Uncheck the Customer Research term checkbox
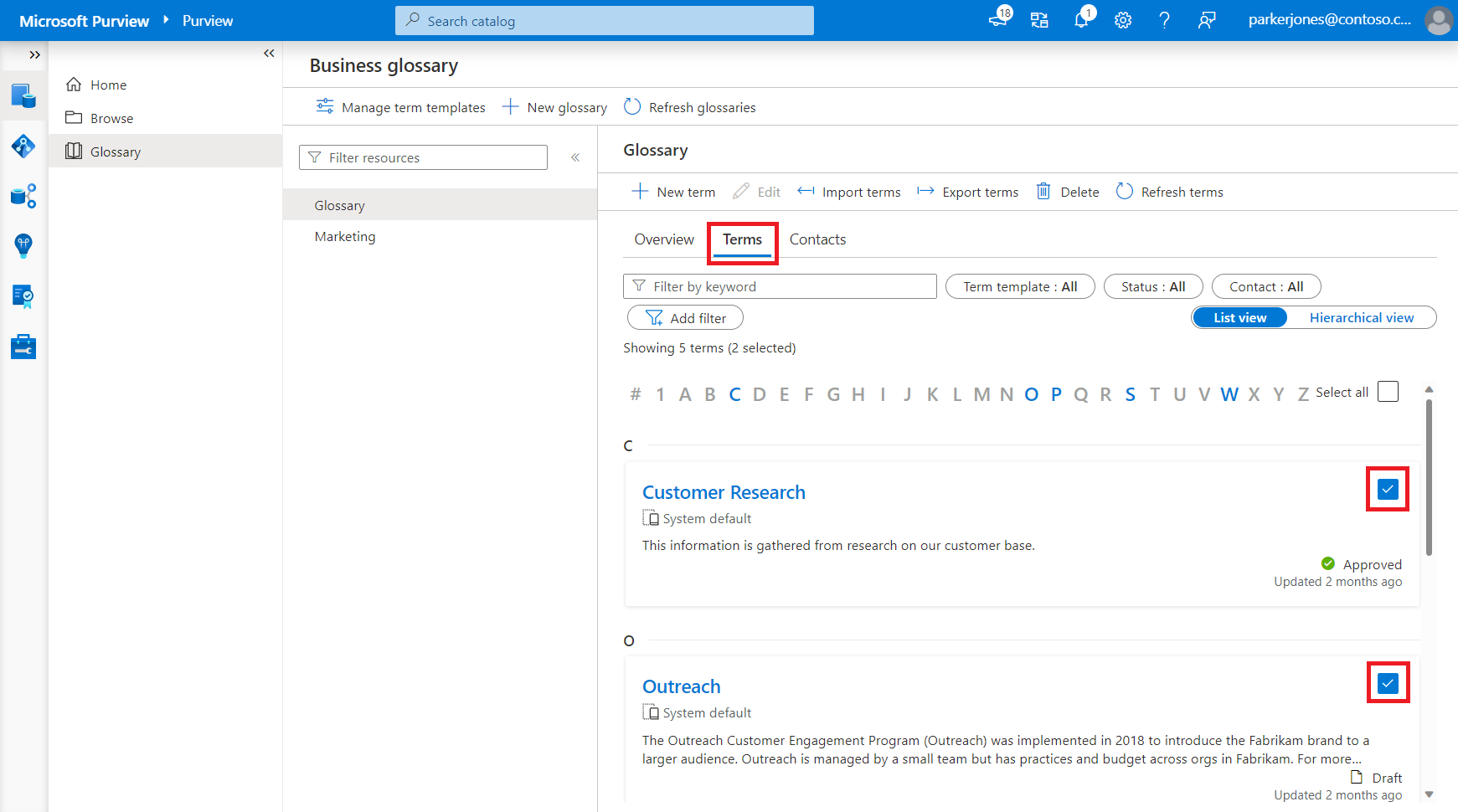The height and width of the screenshot is (812, 1458). coord(1388,489)
